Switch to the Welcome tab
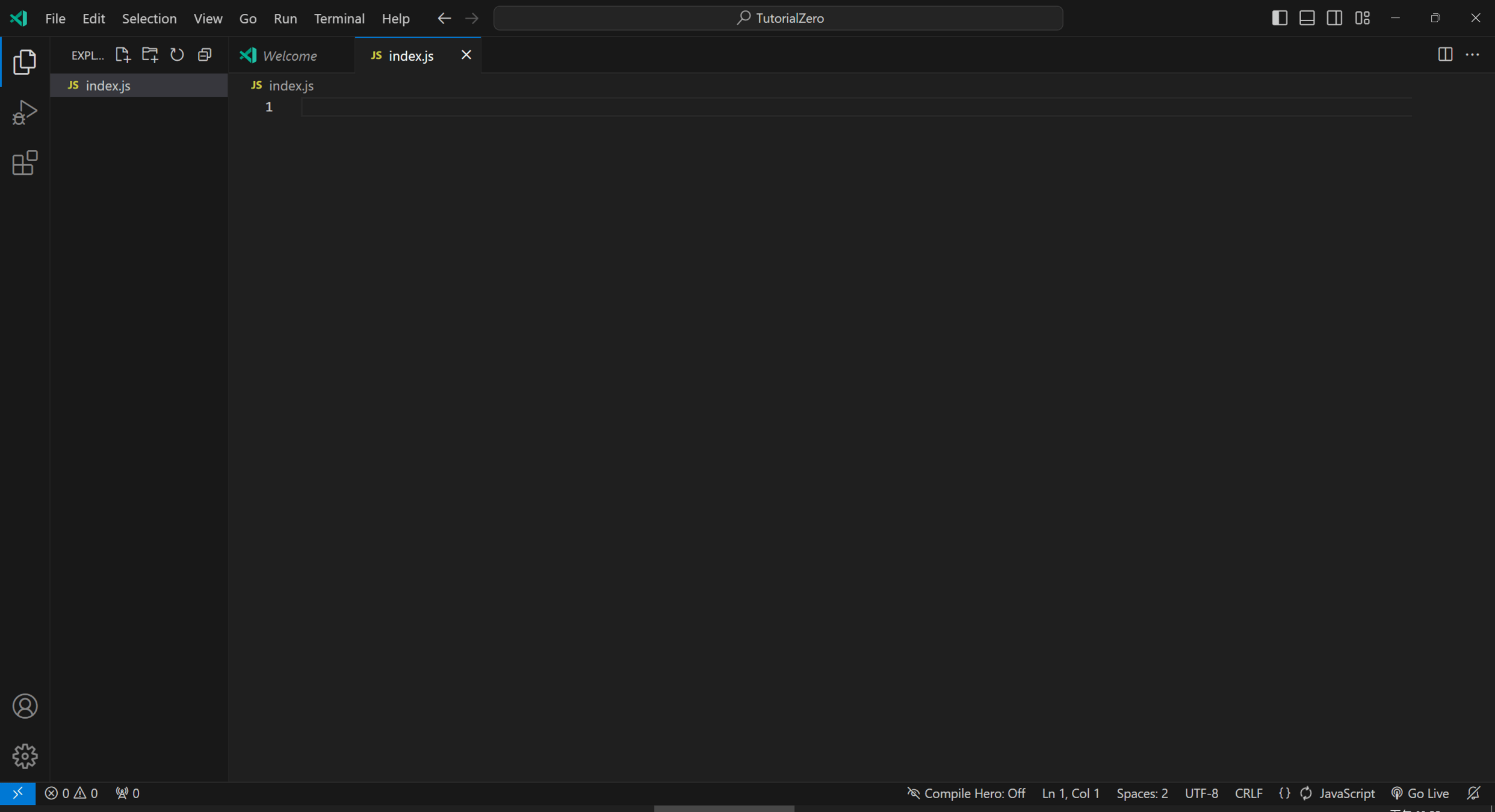The height and width of the screenshot is (812, 1495). [x=289, y=55]
